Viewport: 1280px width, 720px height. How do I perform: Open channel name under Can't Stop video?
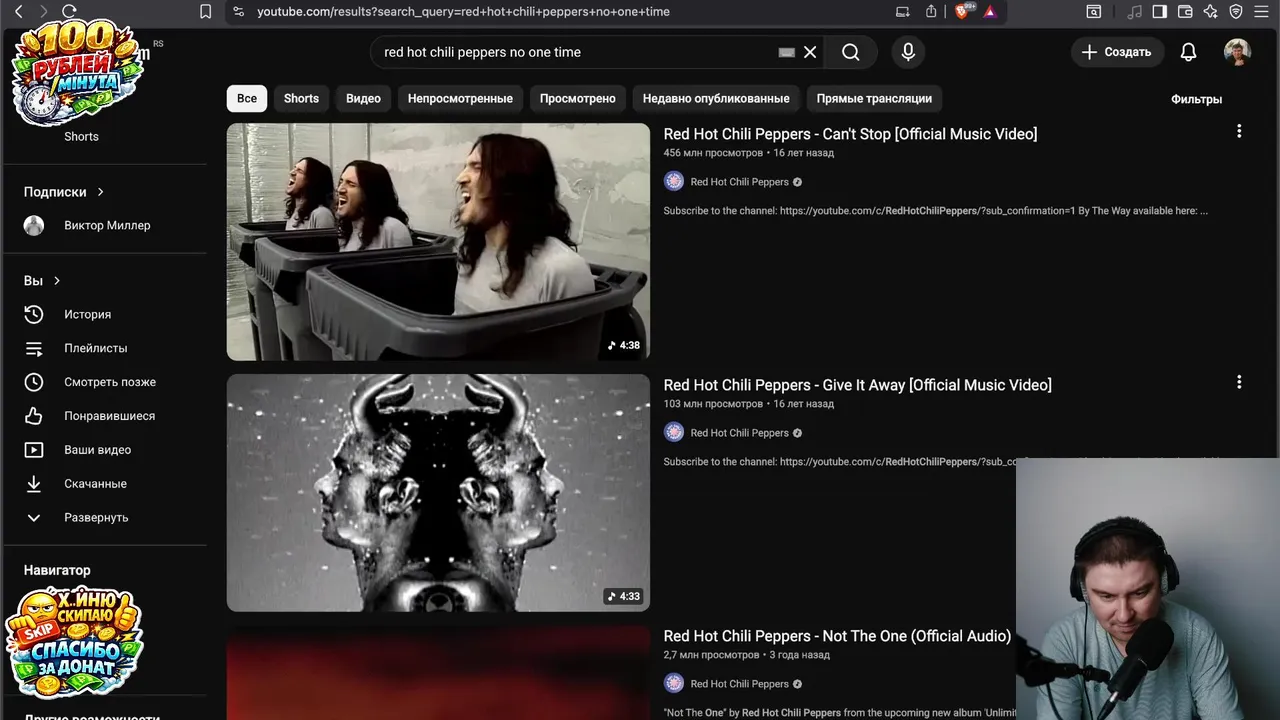pyautogui.click(x=739, y=182)
